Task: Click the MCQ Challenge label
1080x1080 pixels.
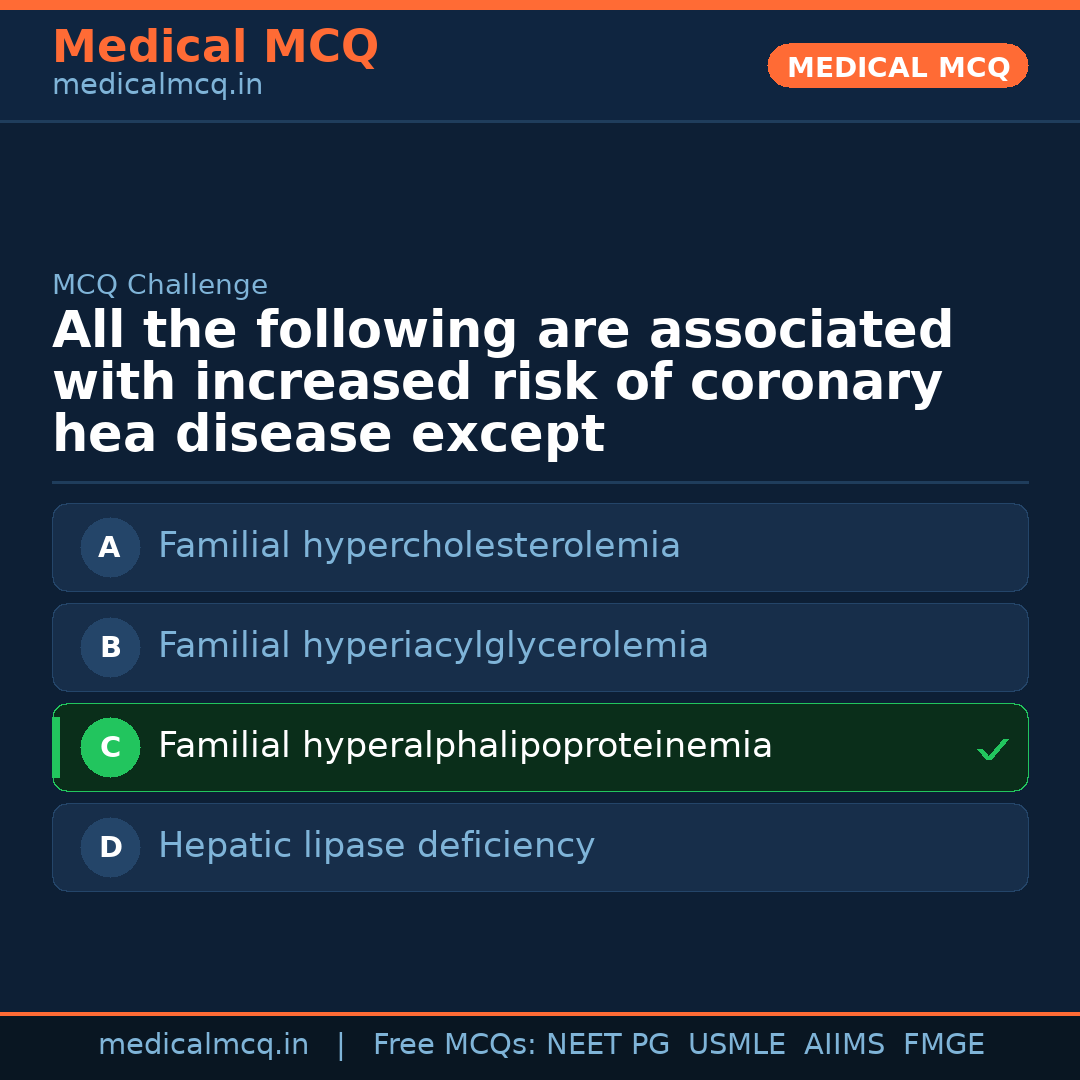Action: pyautogui.click(x=160, y=285)
